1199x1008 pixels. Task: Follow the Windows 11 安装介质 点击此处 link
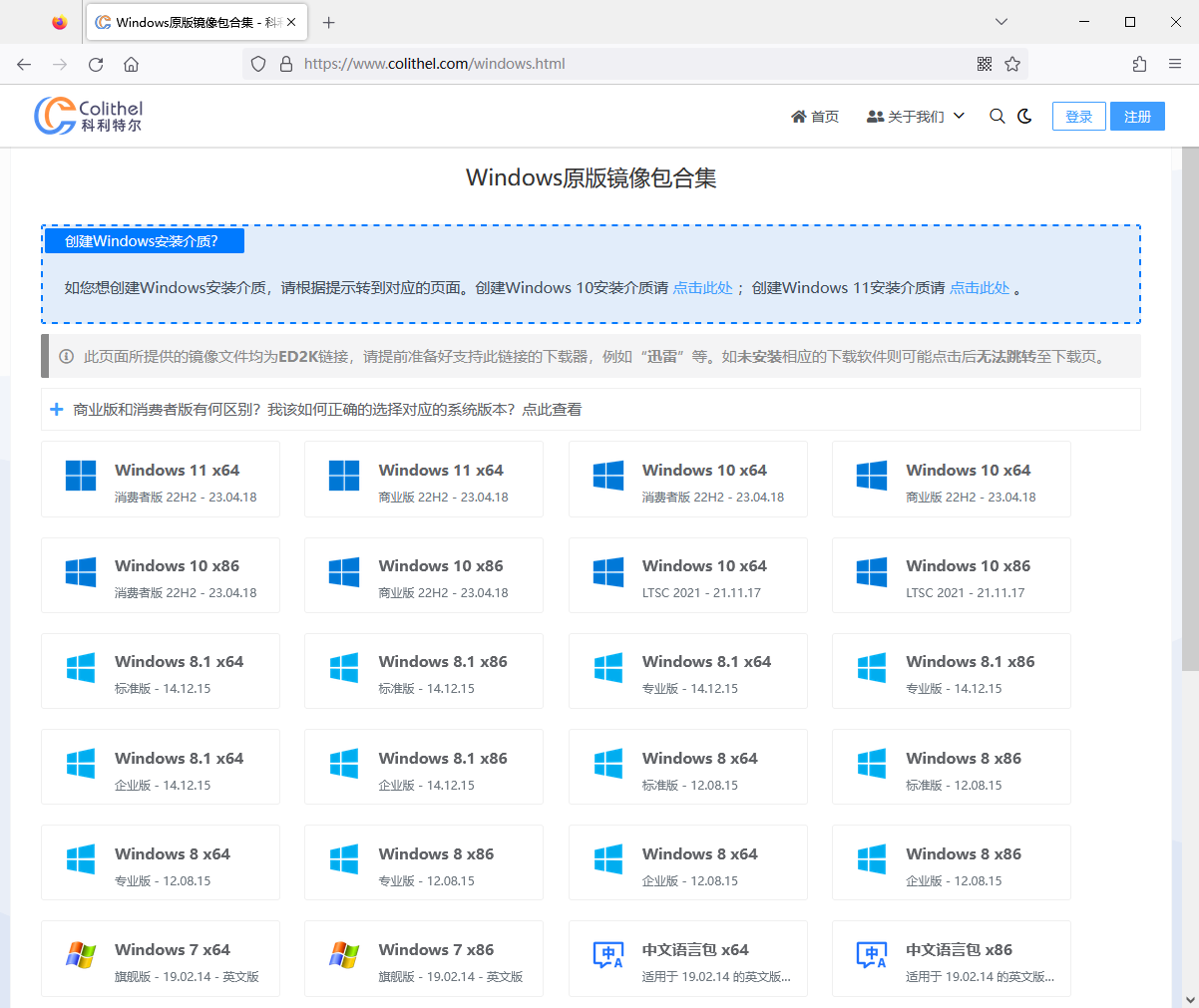[x=979, y=288]
